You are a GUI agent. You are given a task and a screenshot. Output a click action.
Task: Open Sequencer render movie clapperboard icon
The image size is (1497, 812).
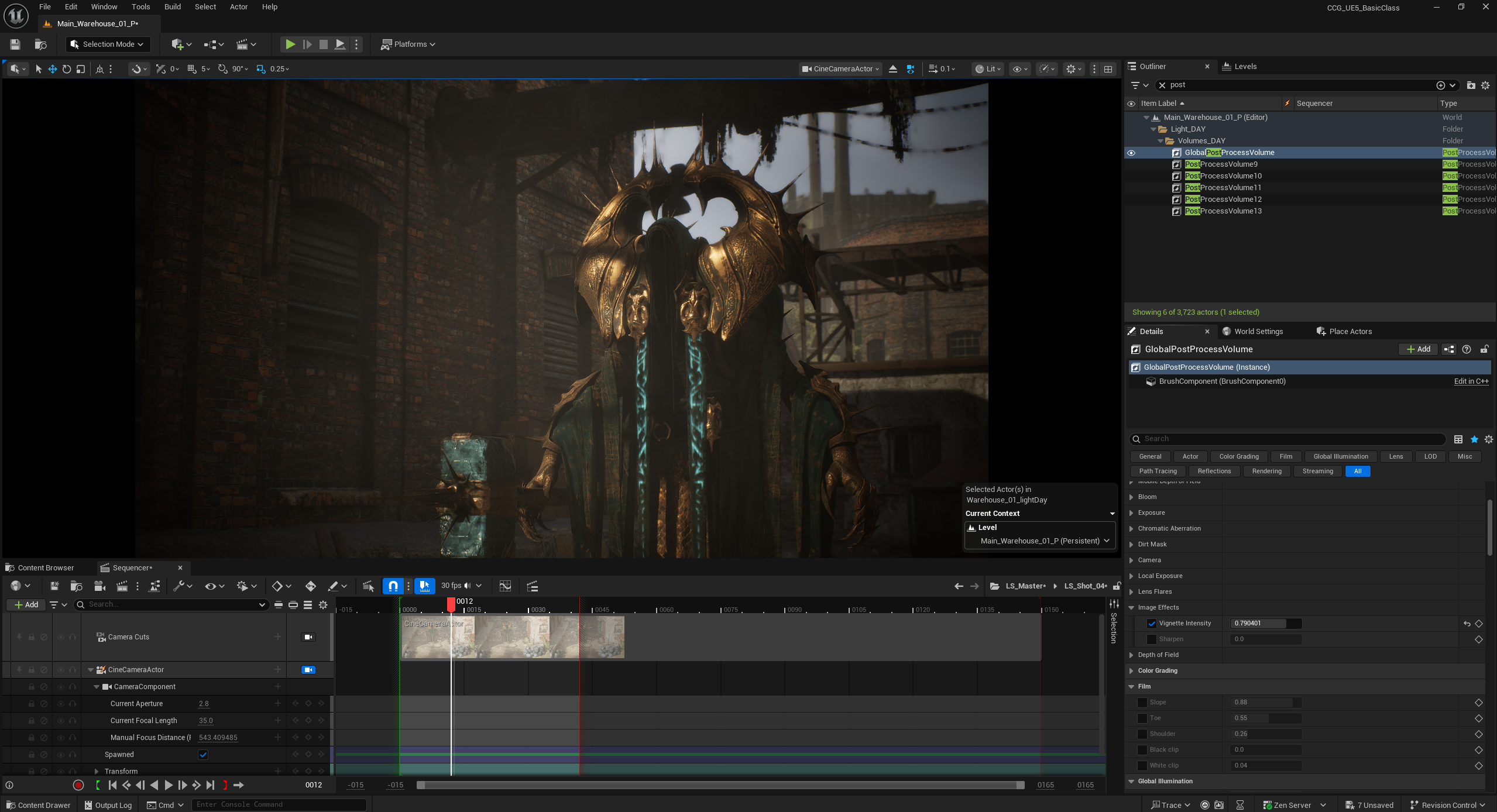[122, 586]
